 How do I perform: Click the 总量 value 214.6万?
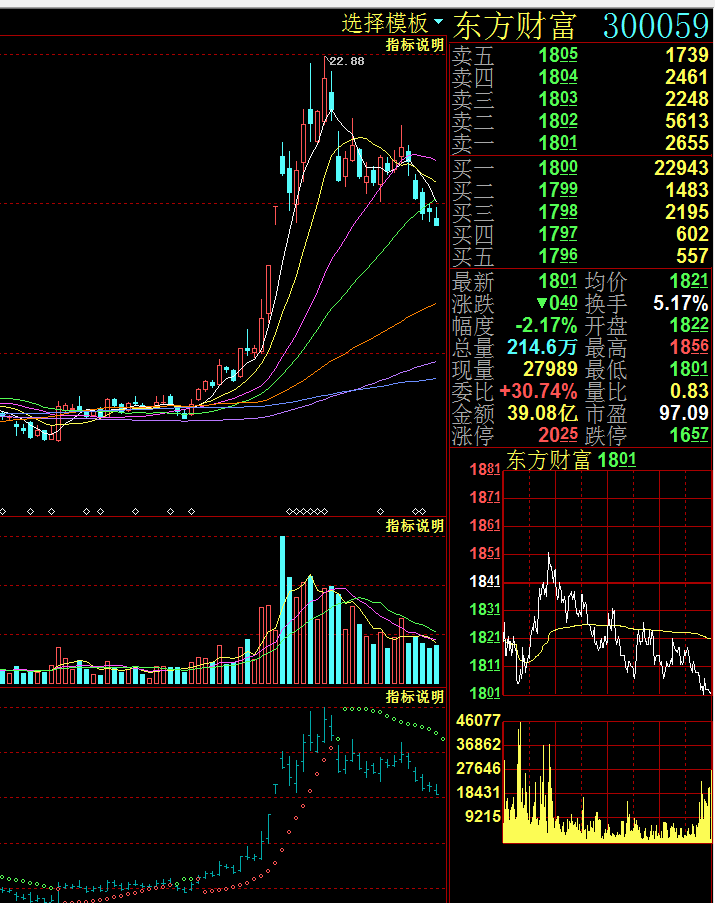point(542,347)
